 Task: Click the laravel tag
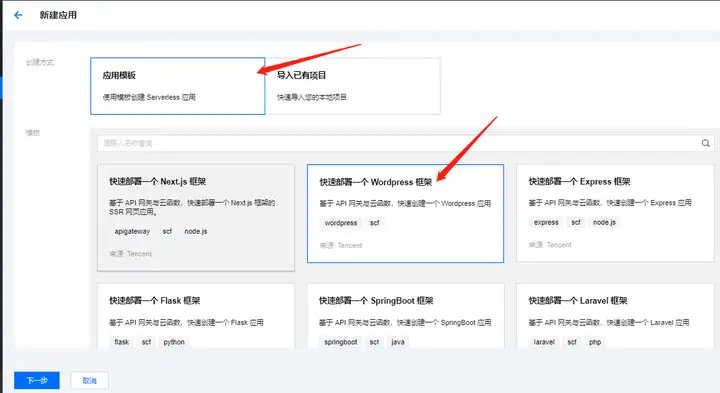(x=544, y=342)
